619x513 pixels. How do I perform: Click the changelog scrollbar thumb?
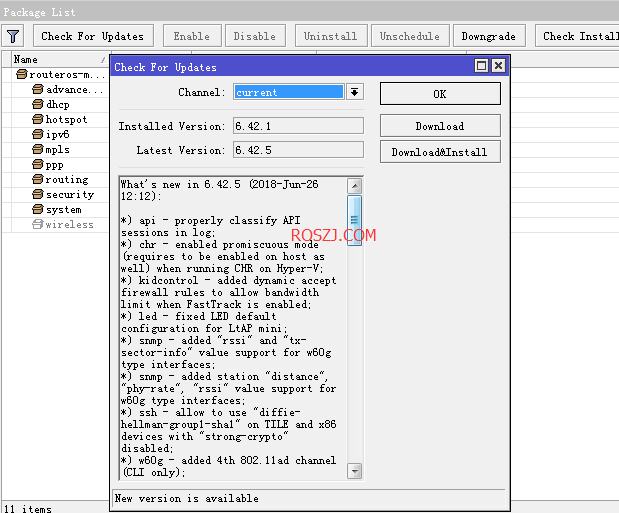pos(355,220)
